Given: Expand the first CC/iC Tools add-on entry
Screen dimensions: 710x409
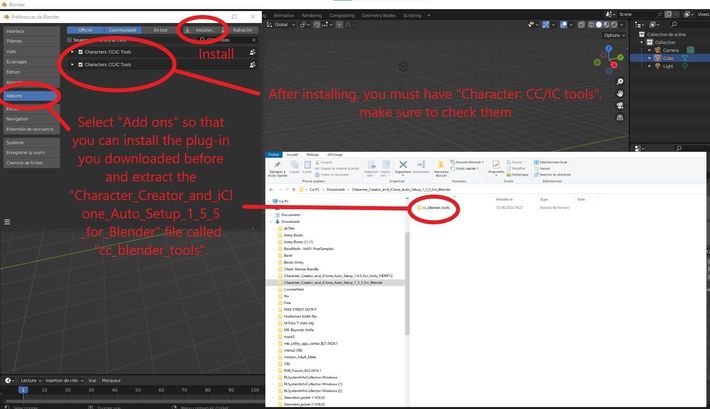Looking at the screenshot, I should pos(71,51).
